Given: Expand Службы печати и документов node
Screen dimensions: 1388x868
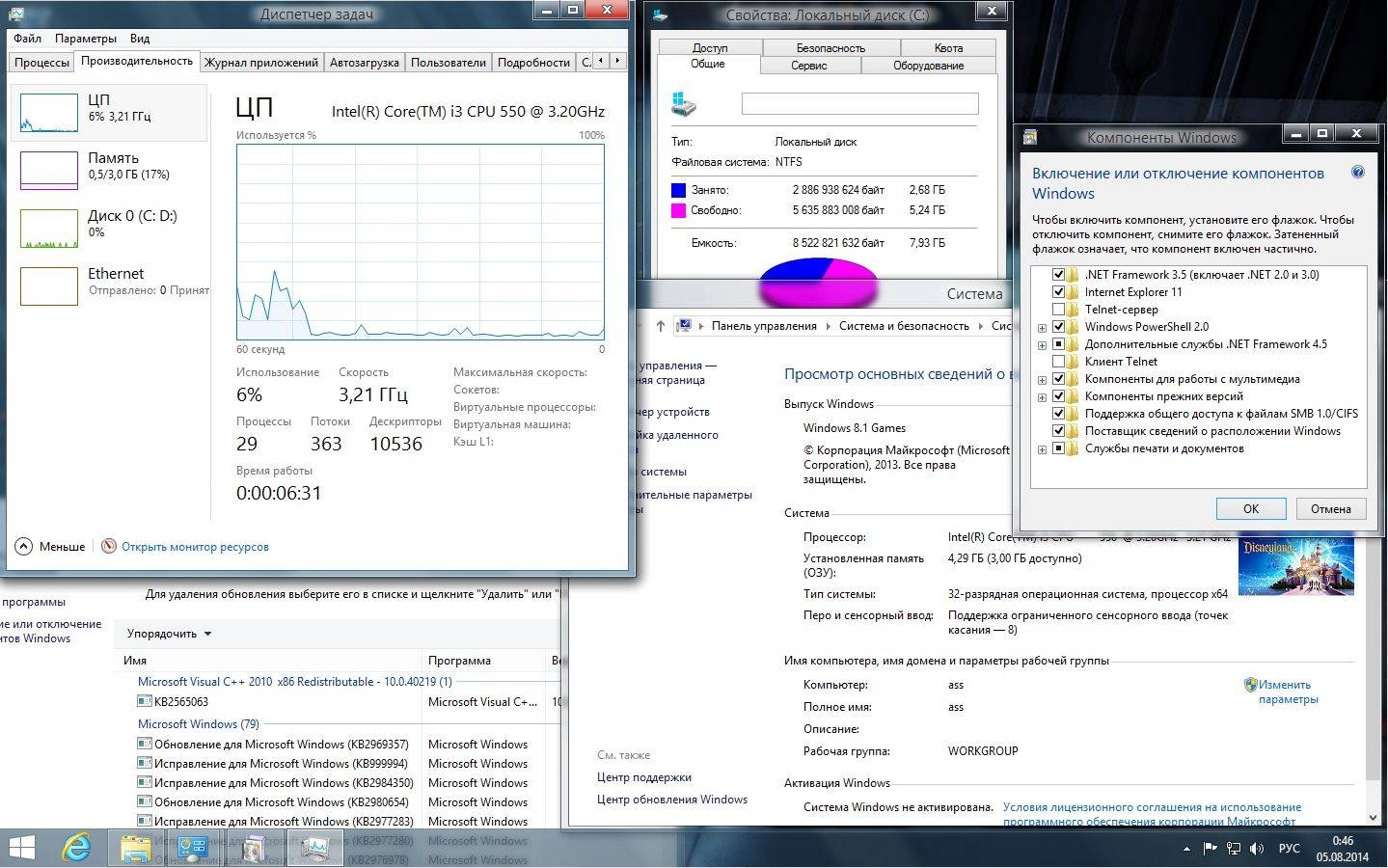Looking at the screenshot, I should [x=1042, y=449].
